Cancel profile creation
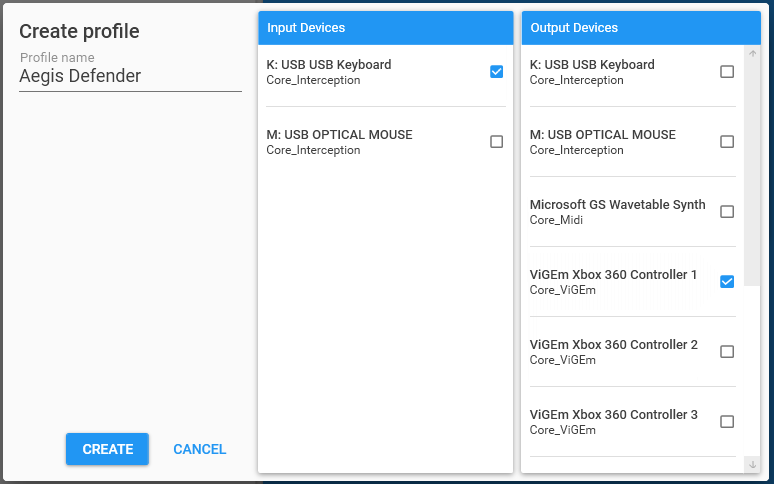This screenshot has width=774, height=484. coord(200,449)
